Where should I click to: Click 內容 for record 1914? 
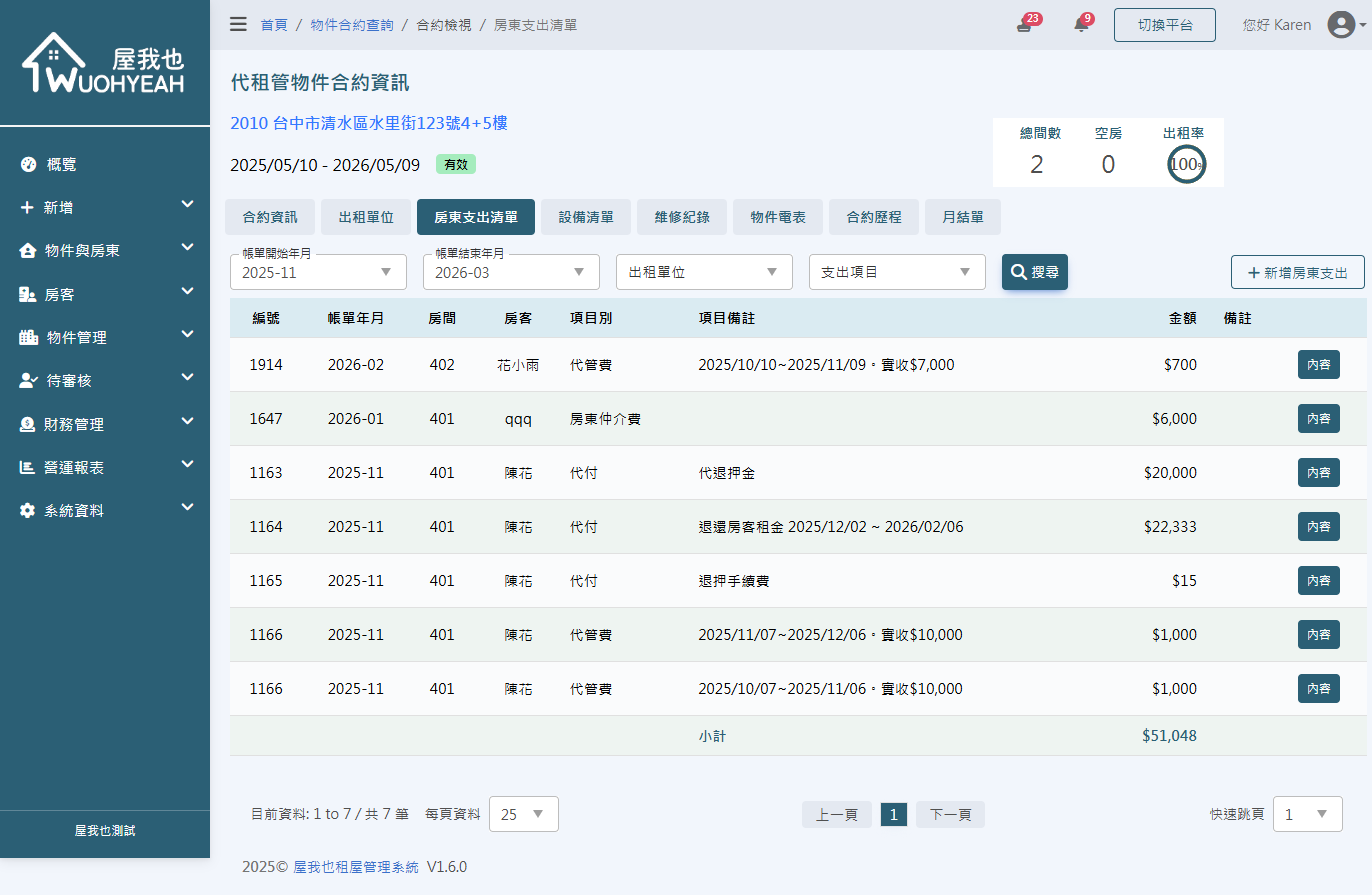1318,364
